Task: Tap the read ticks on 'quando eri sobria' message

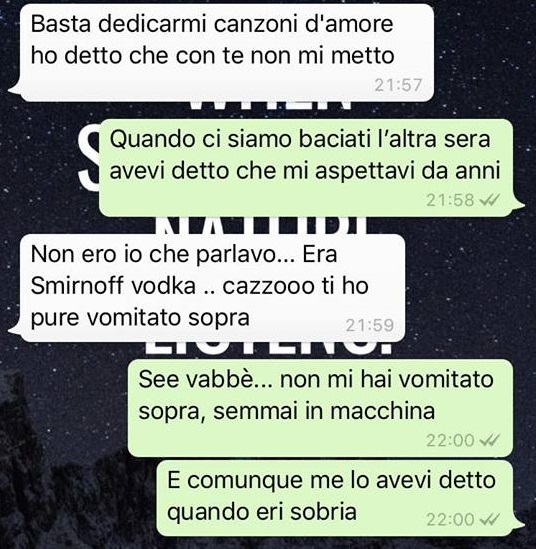Action: pyautogui.click(x=489, y=520)
